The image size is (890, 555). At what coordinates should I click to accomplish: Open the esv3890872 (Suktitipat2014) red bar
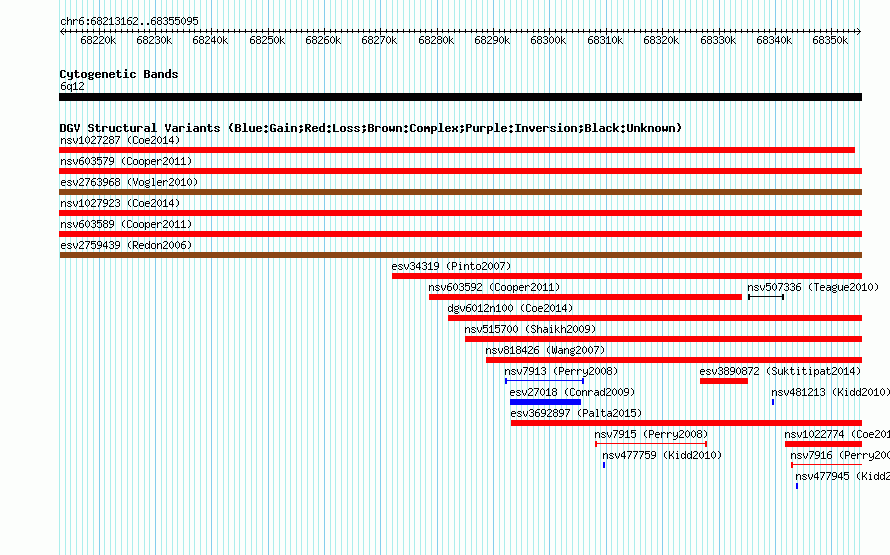724,381
